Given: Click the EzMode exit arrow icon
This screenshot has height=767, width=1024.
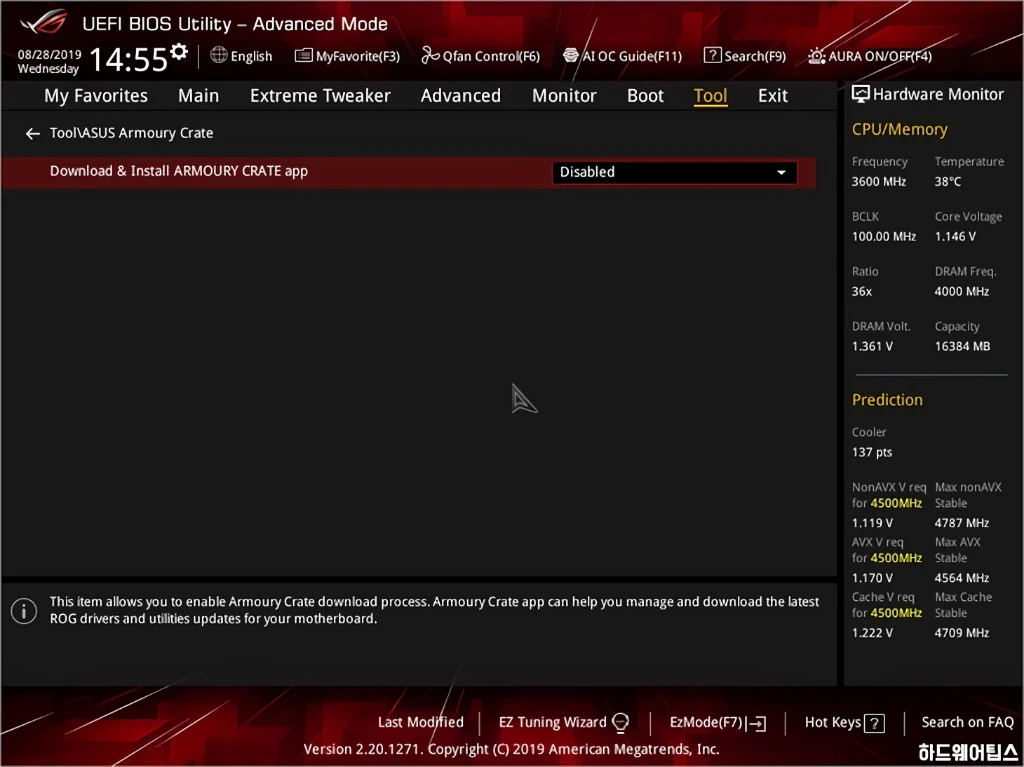Looking at the screenshot, I should coord(757,723).
